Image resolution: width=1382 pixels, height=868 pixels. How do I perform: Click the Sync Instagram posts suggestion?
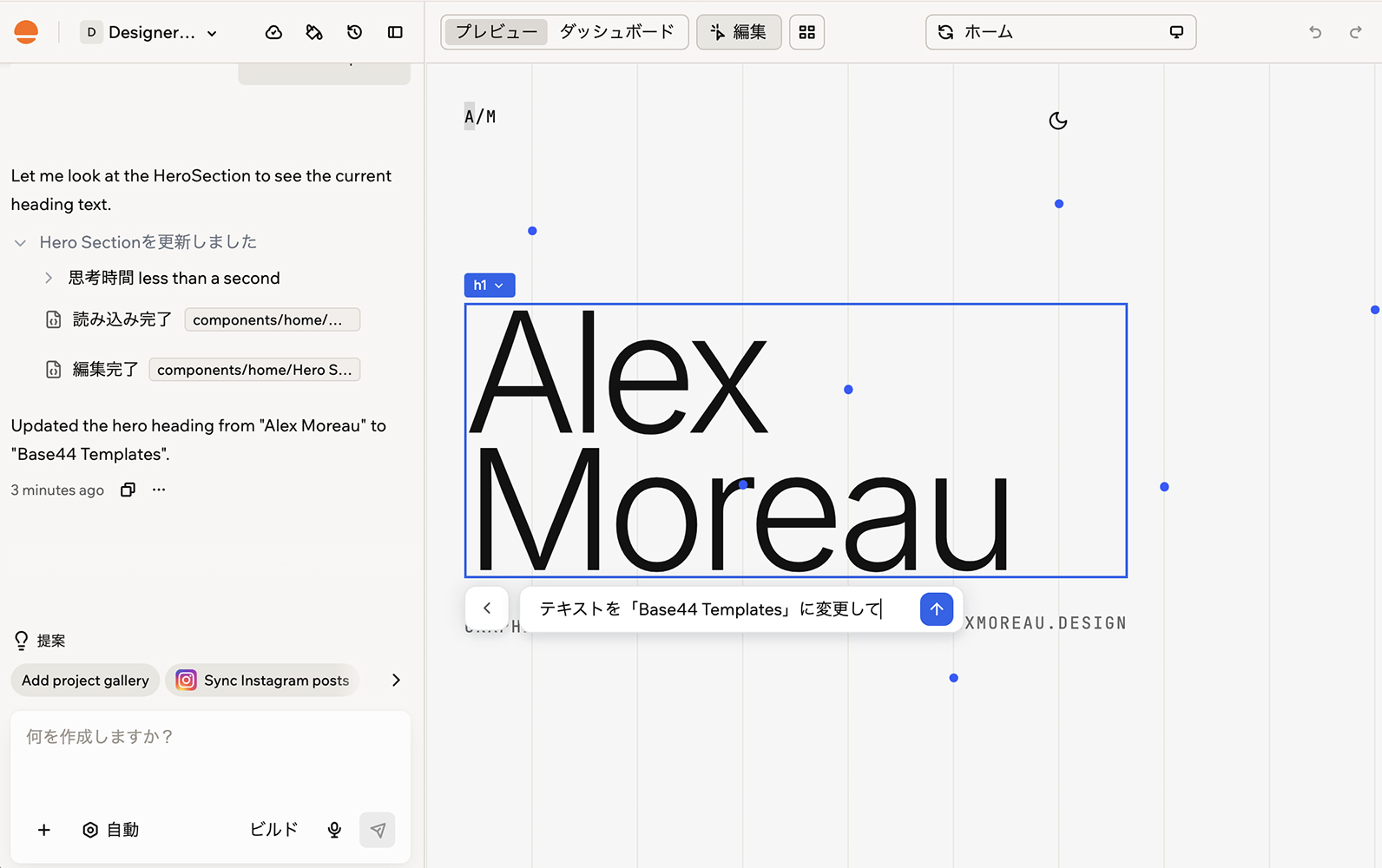262,681
